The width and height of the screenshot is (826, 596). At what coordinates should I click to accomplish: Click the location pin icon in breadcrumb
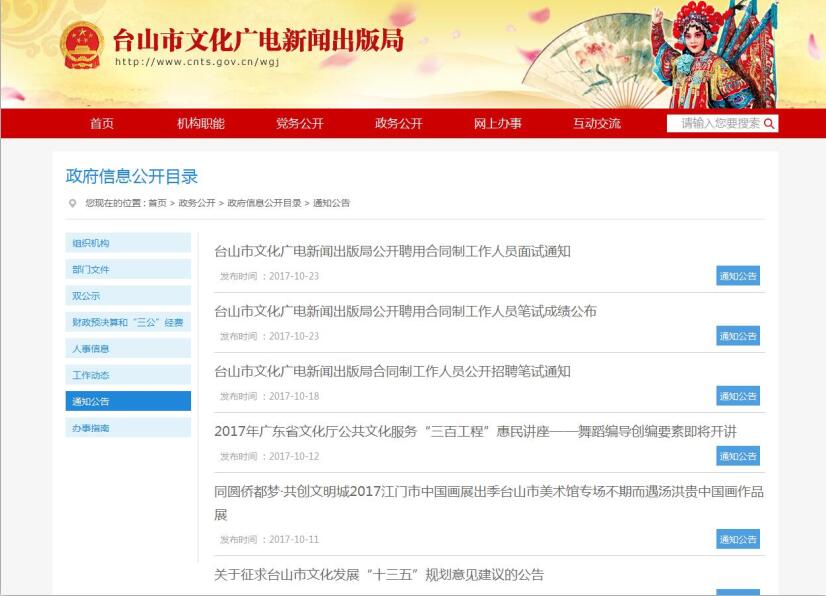72,203
